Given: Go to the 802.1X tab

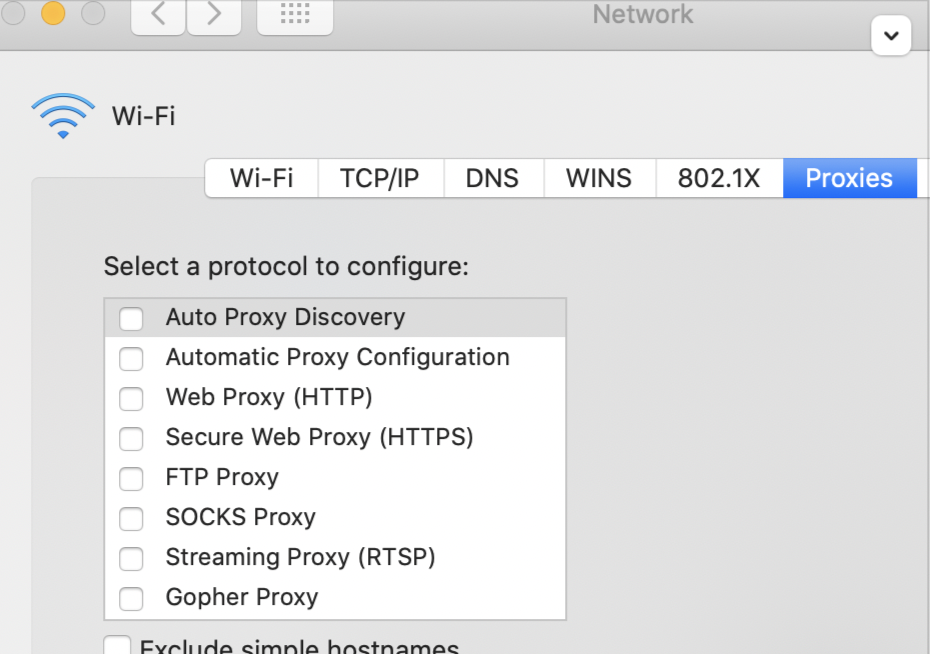Looking at the screenshot, I should [719, 178].
